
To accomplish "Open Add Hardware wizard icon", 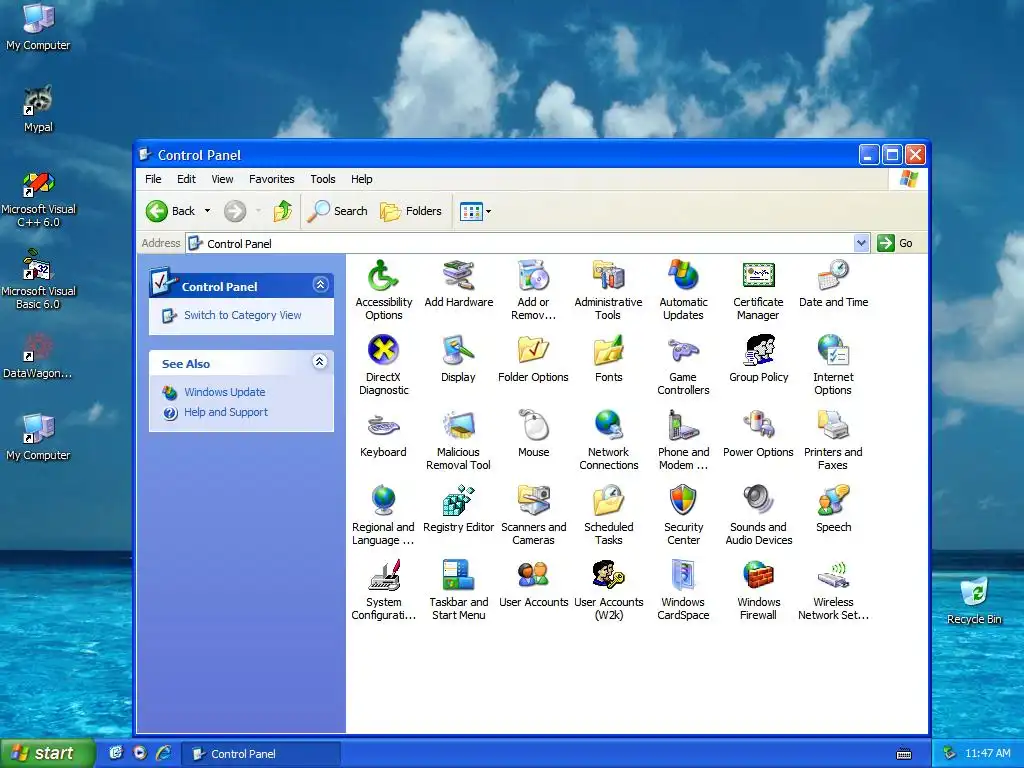I will coord(458,276).
